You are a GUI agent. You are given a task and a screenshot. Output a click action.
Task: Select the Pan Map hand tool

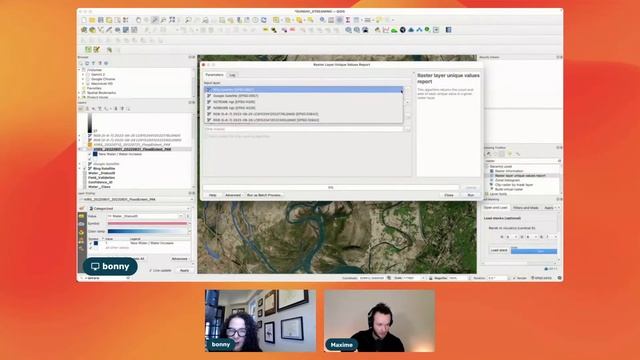pyautogui.click(x=139, y=20)
